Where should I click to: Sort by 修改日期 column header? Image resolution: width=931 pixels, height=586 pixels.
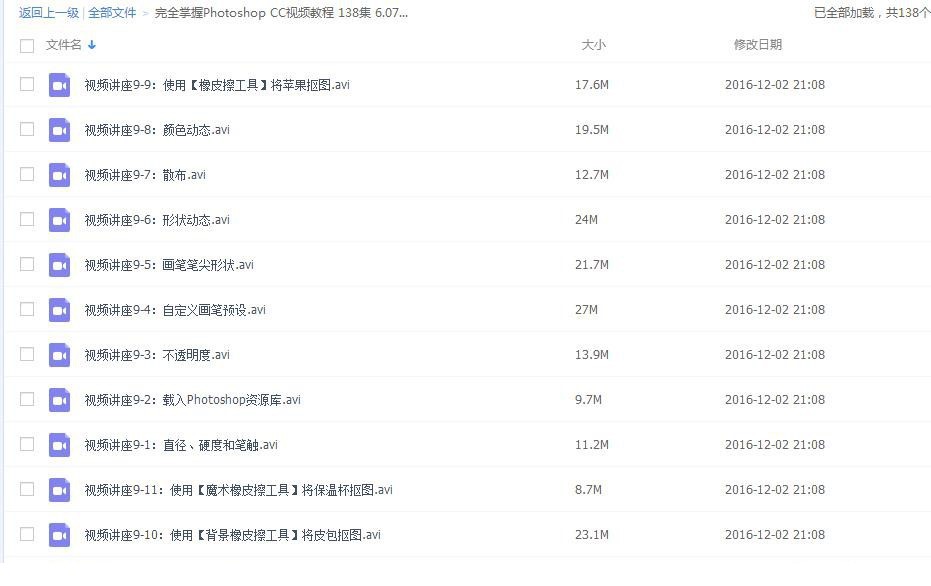click(x=758, y=45)
